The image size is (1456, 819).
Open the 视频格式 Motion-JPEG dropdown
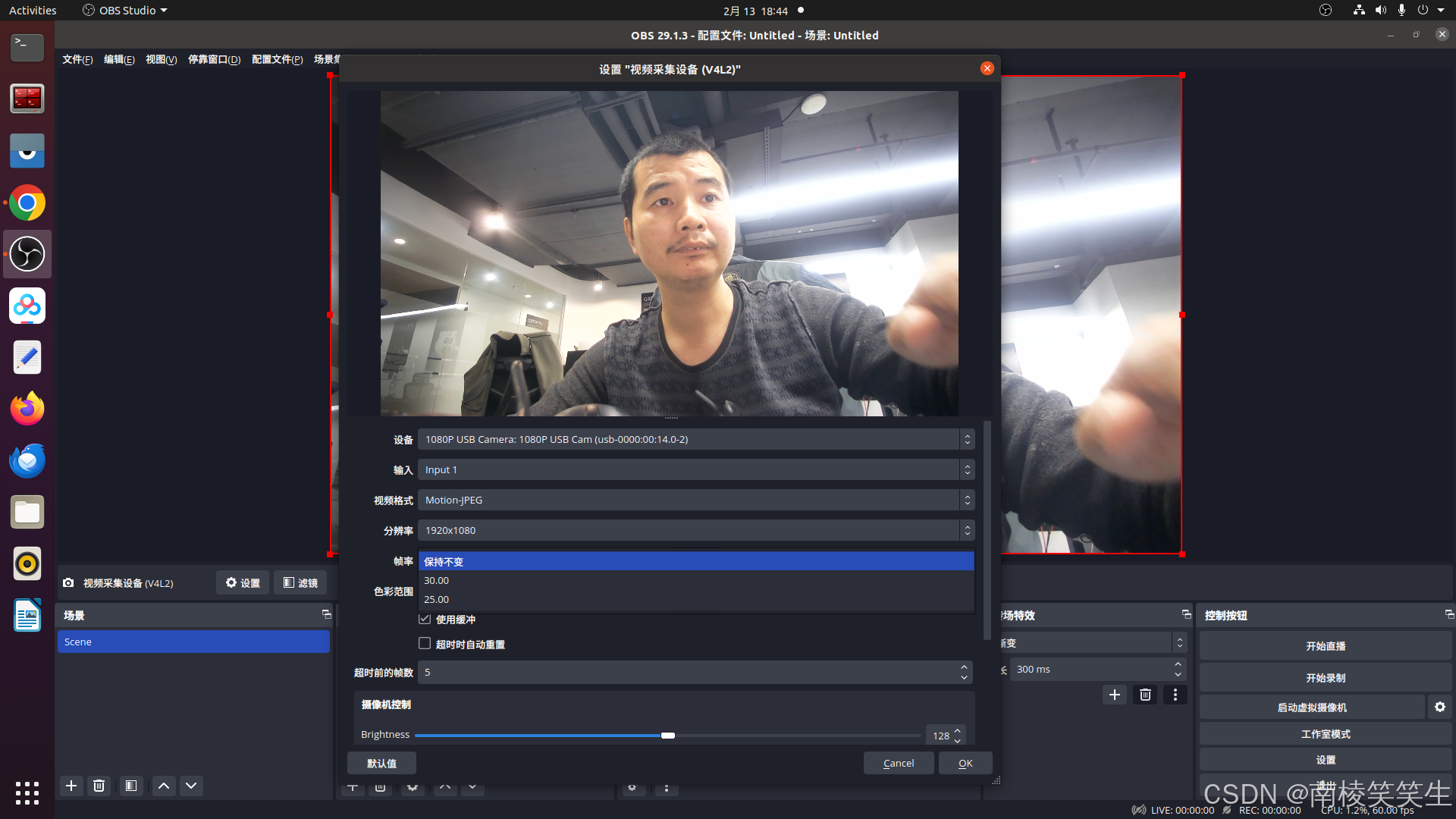point(695,500)
